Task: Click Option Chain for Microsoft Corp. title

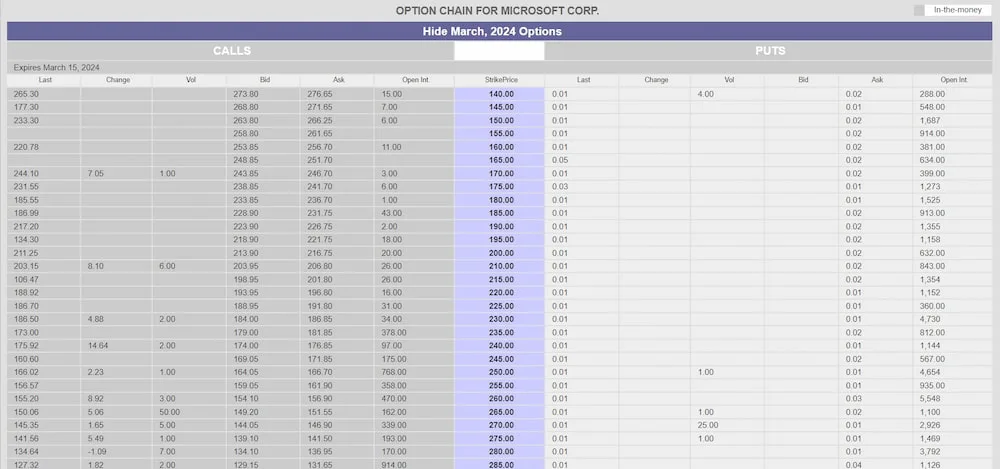Action: pos(497,11)
